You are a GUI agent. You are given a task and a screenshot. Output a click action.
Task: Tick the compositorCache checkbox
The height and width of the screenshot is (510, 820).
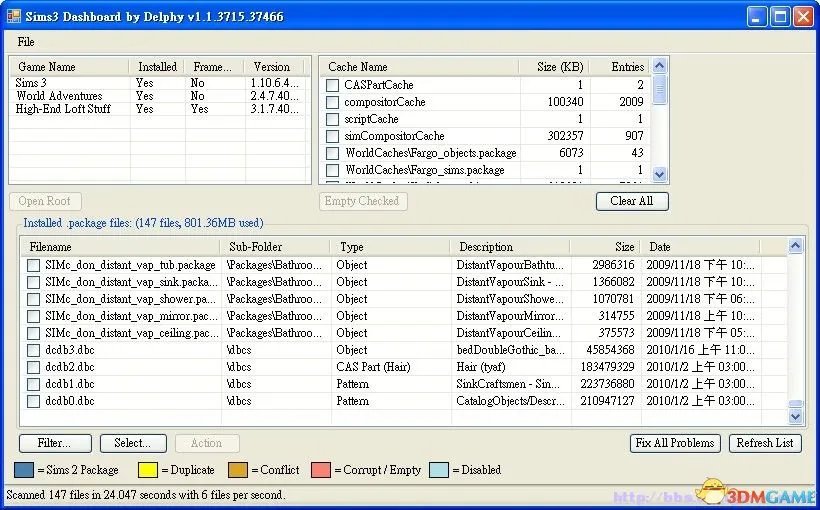(332, 102)
